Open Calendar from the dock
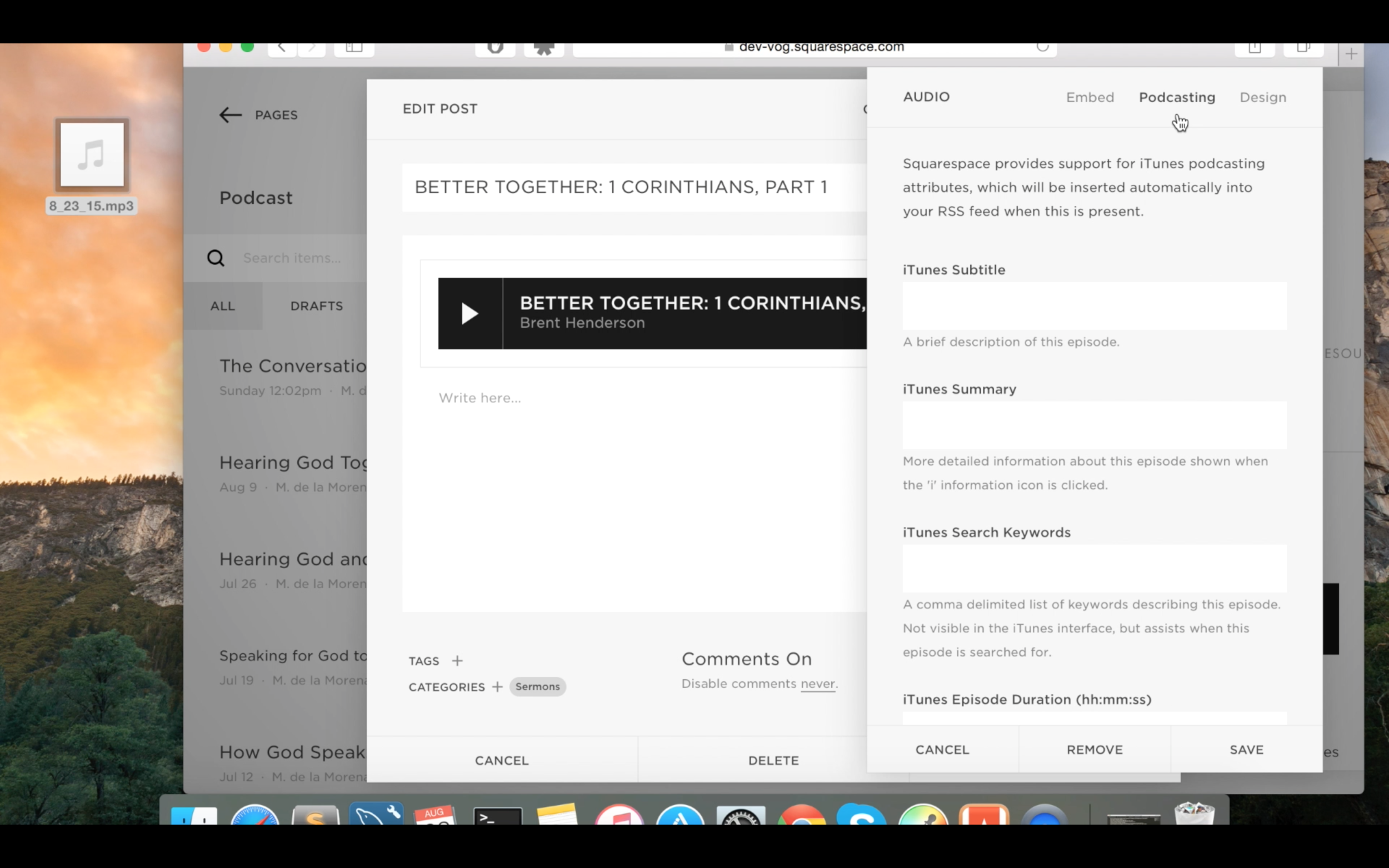This screenshot has width=1389, height=868. click(x=435, y=815)
